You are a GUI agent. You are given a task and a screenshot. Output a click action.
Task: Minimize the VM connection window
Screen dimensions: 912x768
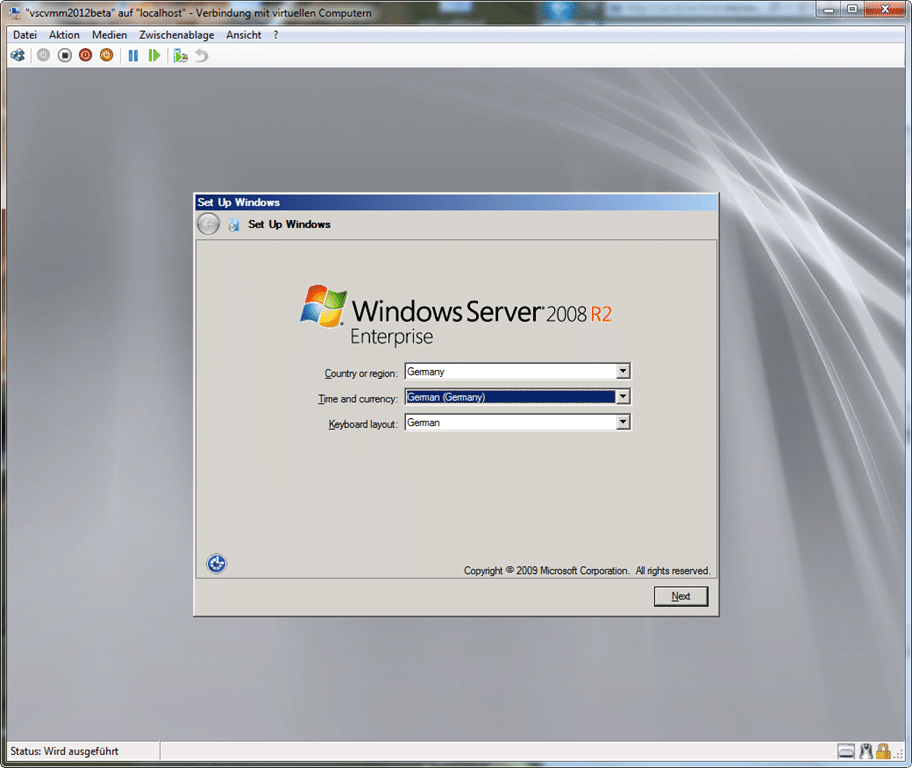829,9
